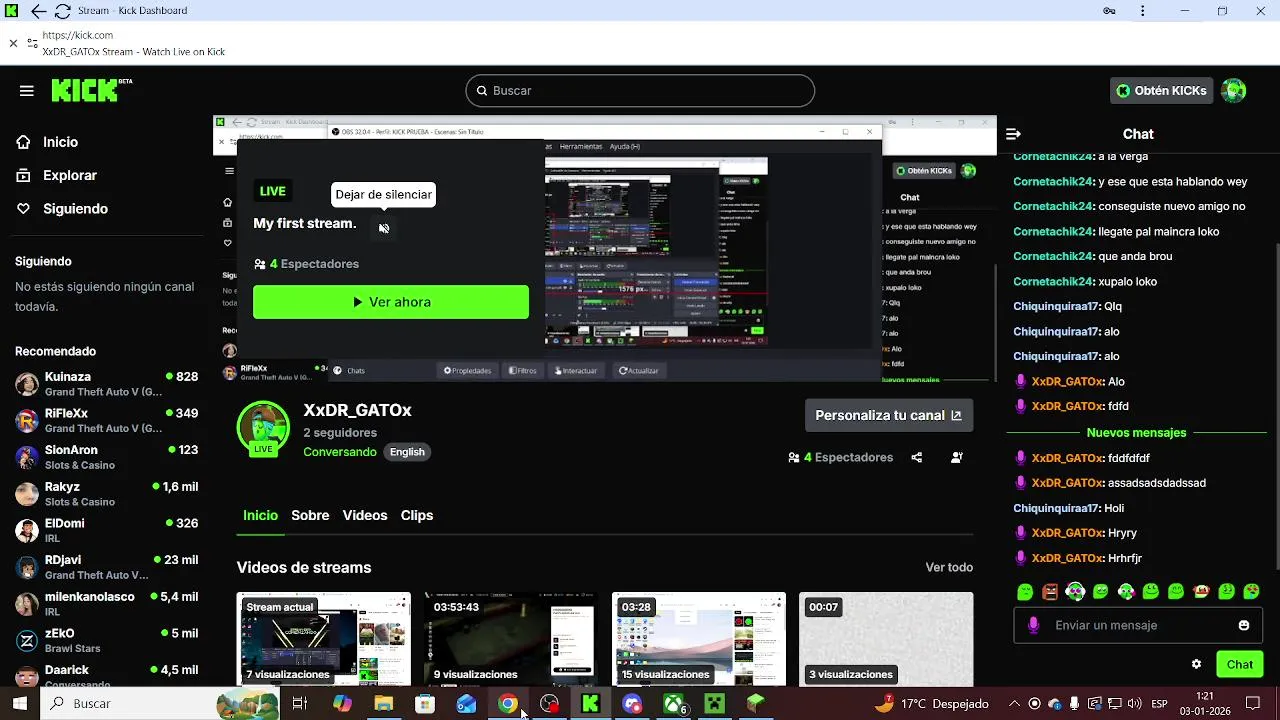Switch to the Clips tab
This screenshot has width=1280, height=720.
(x=417, y=515)
